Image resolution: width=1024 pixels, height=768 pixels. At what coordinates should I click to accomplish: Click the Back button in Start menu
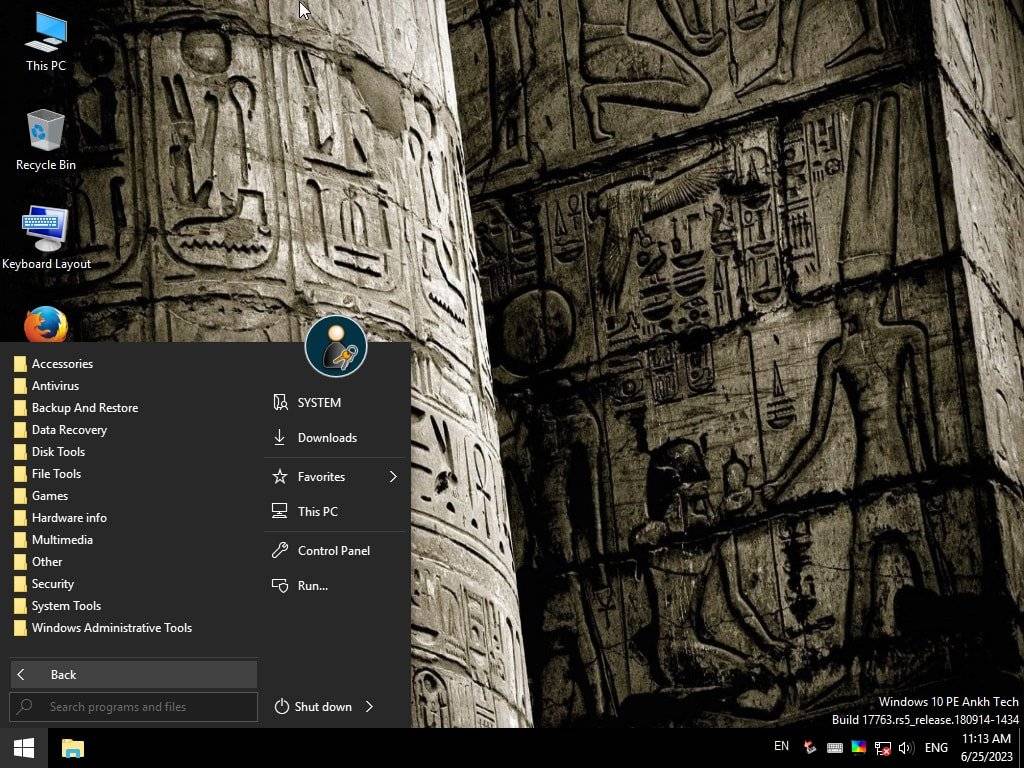tap(133, 675)
